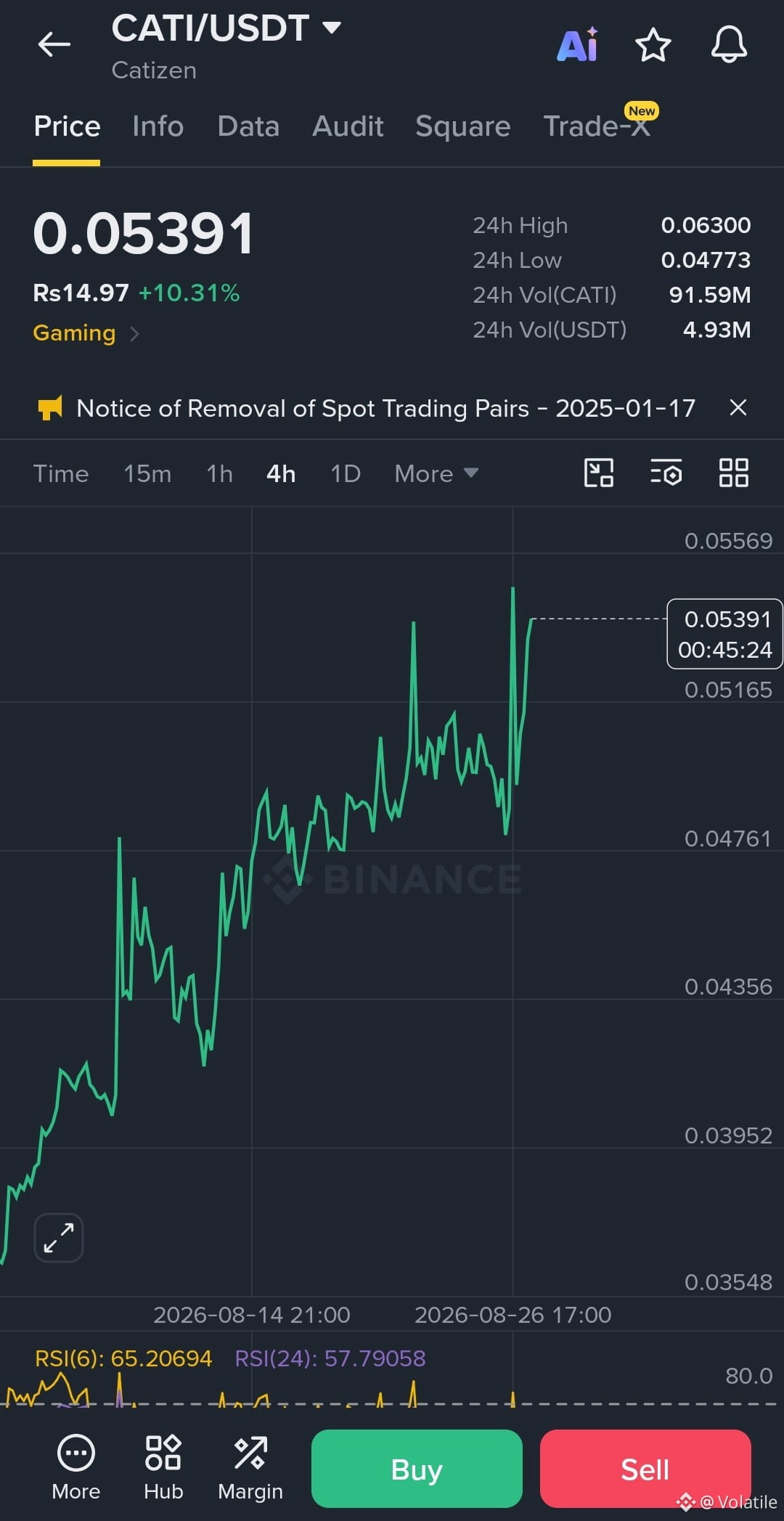The height and width of the screenshot is (1521, 784).
Task: Tap the 24h Vol(CATI) value 91.59M
Action: 710,295
